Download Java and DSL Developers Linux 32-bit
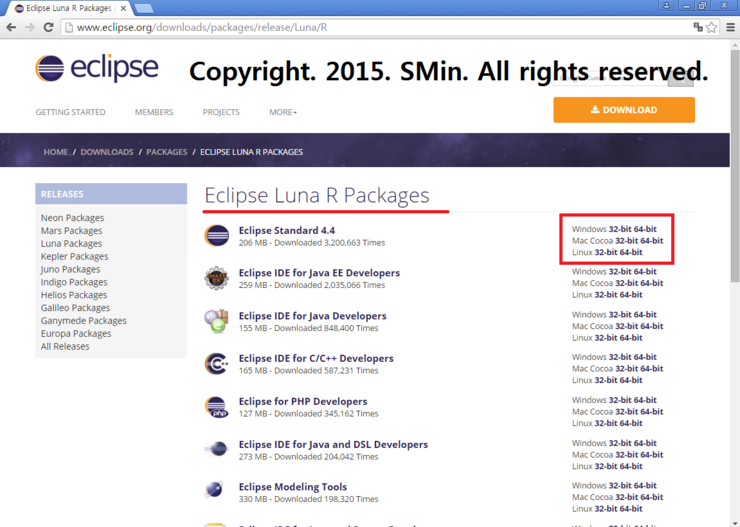 [x=605, y=466]
